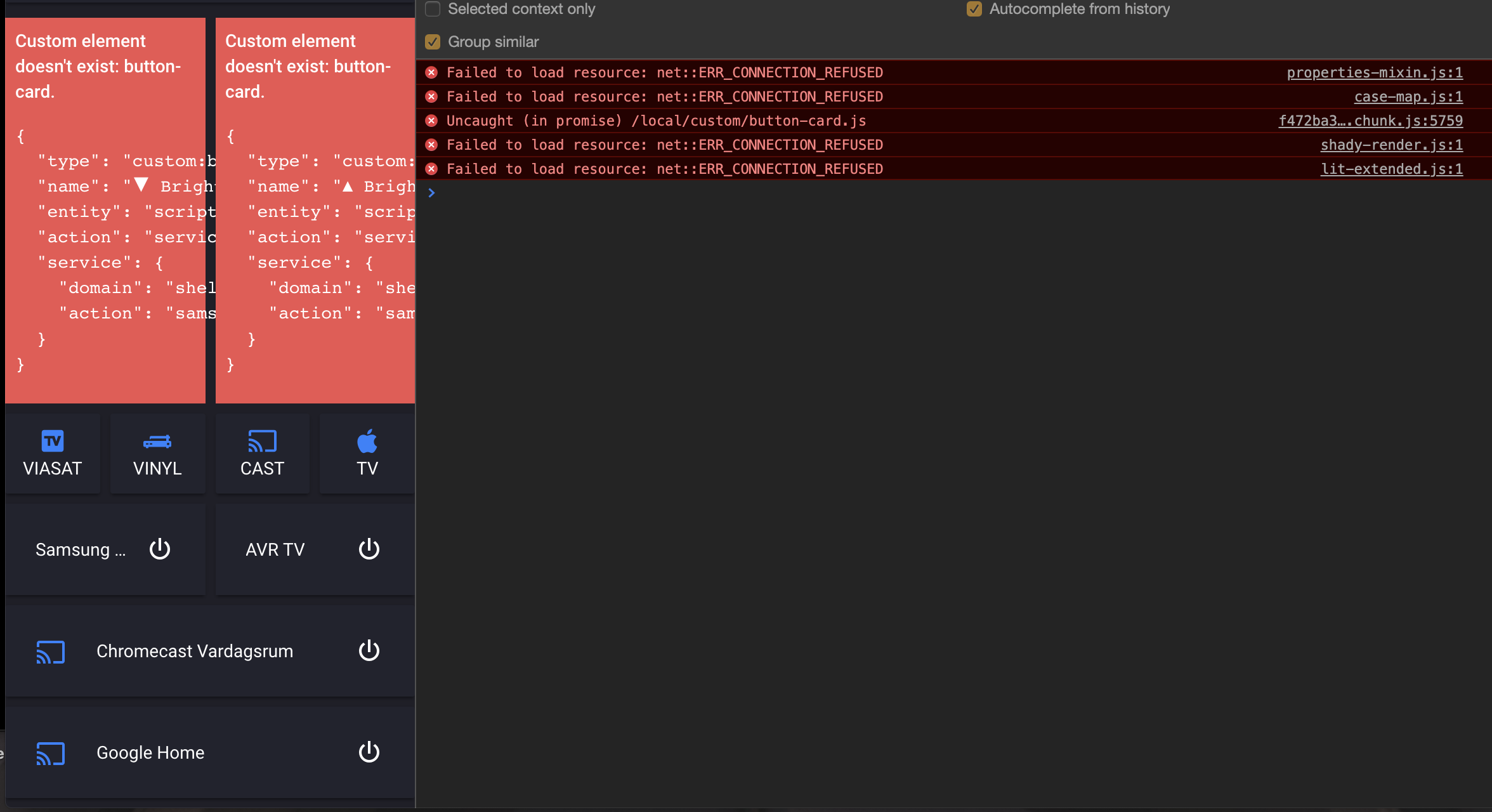Uncheck Group similar checkbox
The width and height of the screenshot is (1492, 812).
(433, 42)
